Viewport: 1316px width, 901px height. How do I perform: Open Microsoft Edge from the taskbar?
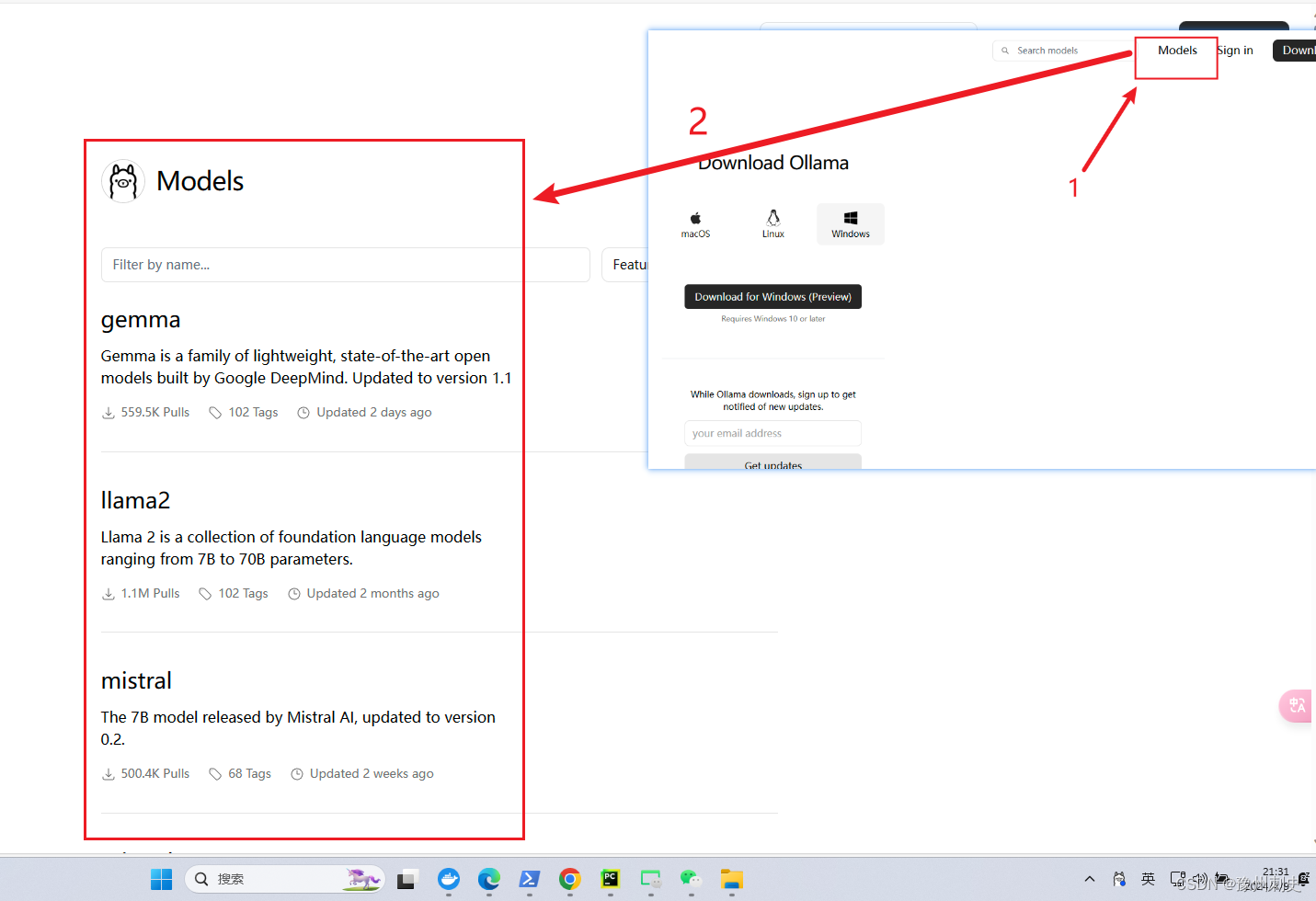489,880
